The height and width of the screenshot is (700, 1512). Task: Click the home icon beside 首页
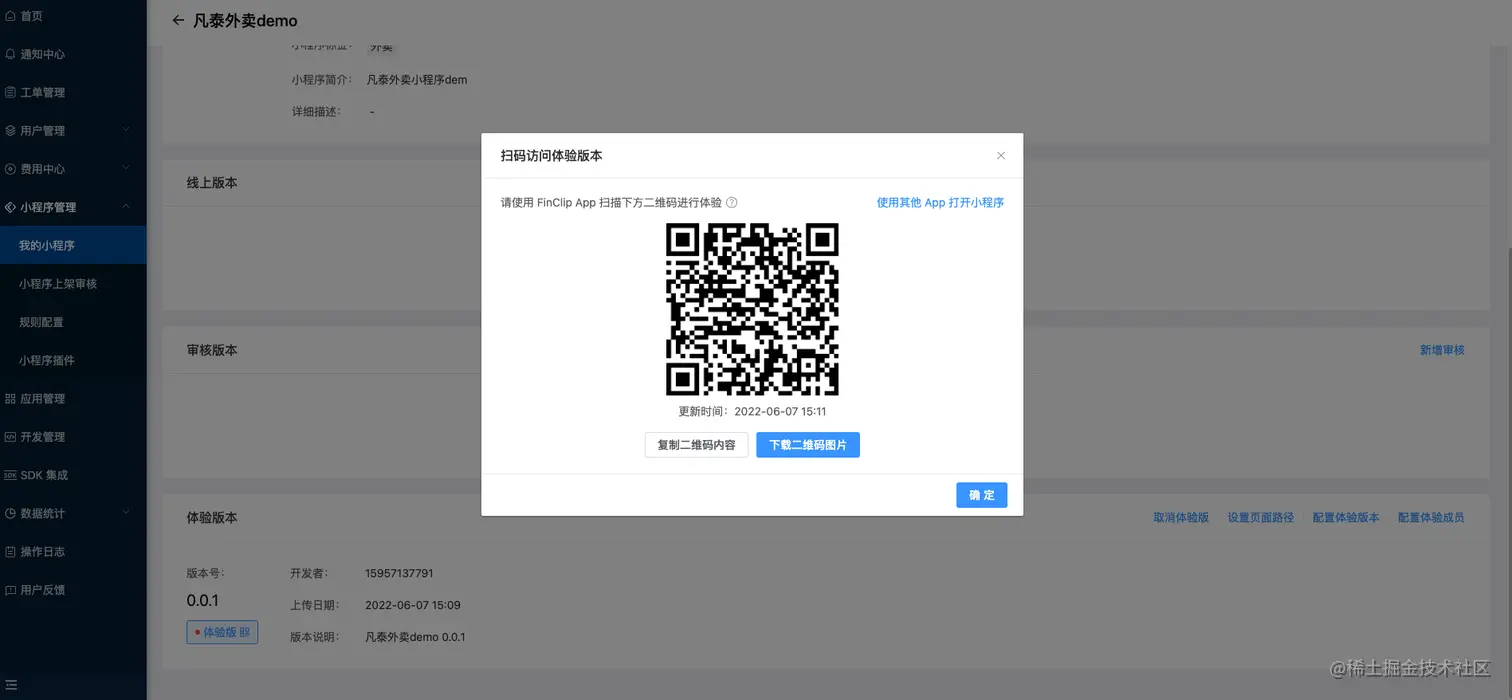pos(10,16)
